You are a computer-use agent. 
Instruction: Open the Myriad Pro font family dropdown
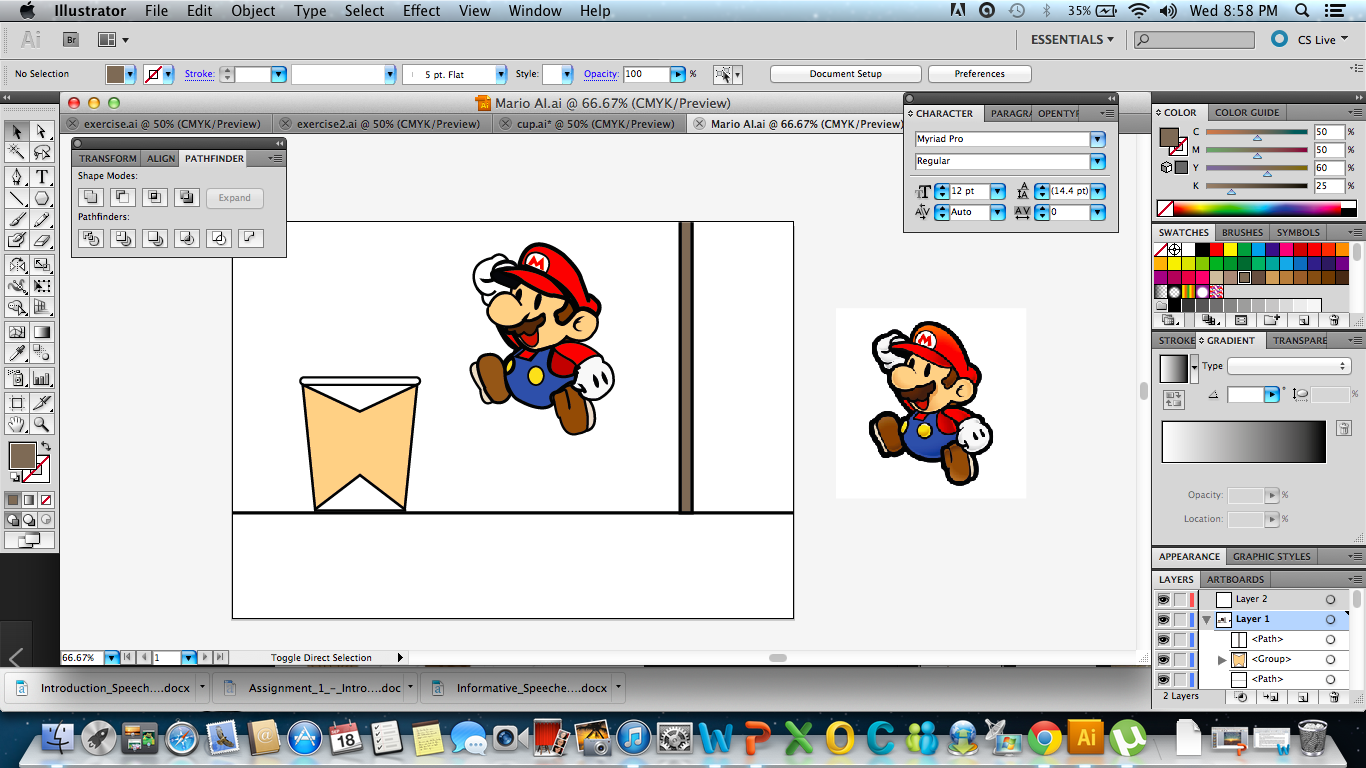coord(1097,139)
